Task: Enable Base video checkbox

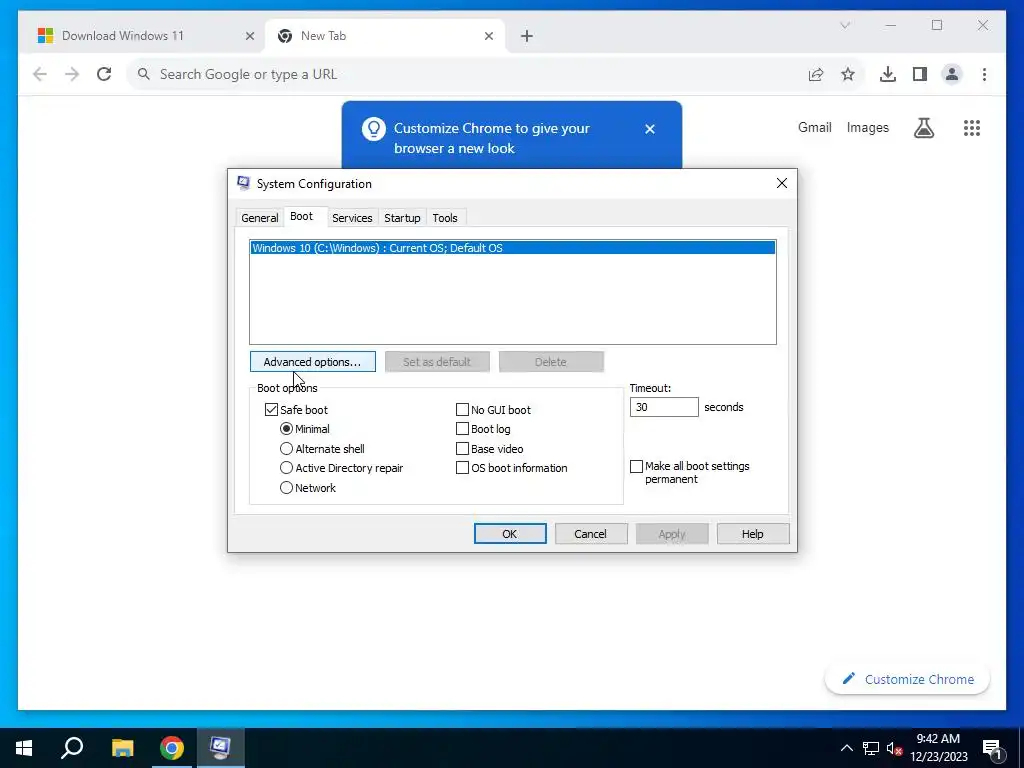Action: (x=462, y=449)
